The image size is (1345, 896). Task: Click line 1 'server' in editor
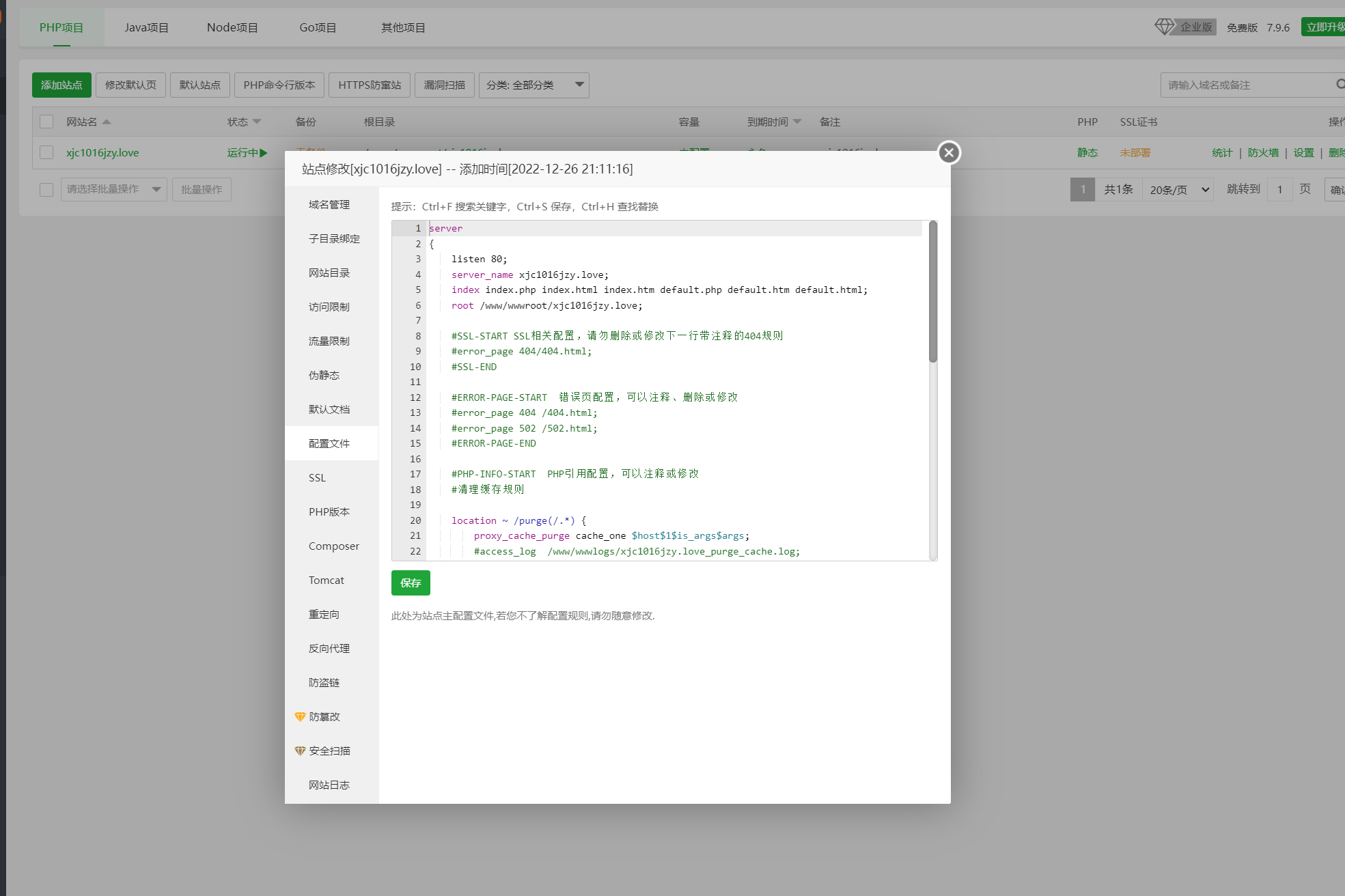446,228
